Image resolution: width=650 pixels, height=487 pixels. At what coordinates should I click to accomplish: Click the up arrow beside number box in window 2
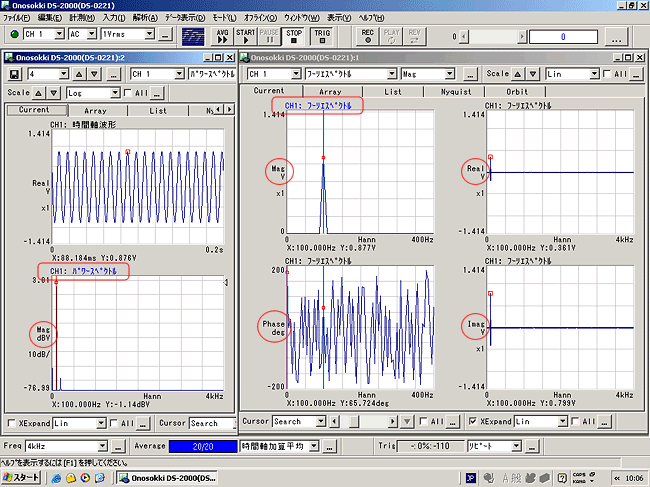[79, 74]
